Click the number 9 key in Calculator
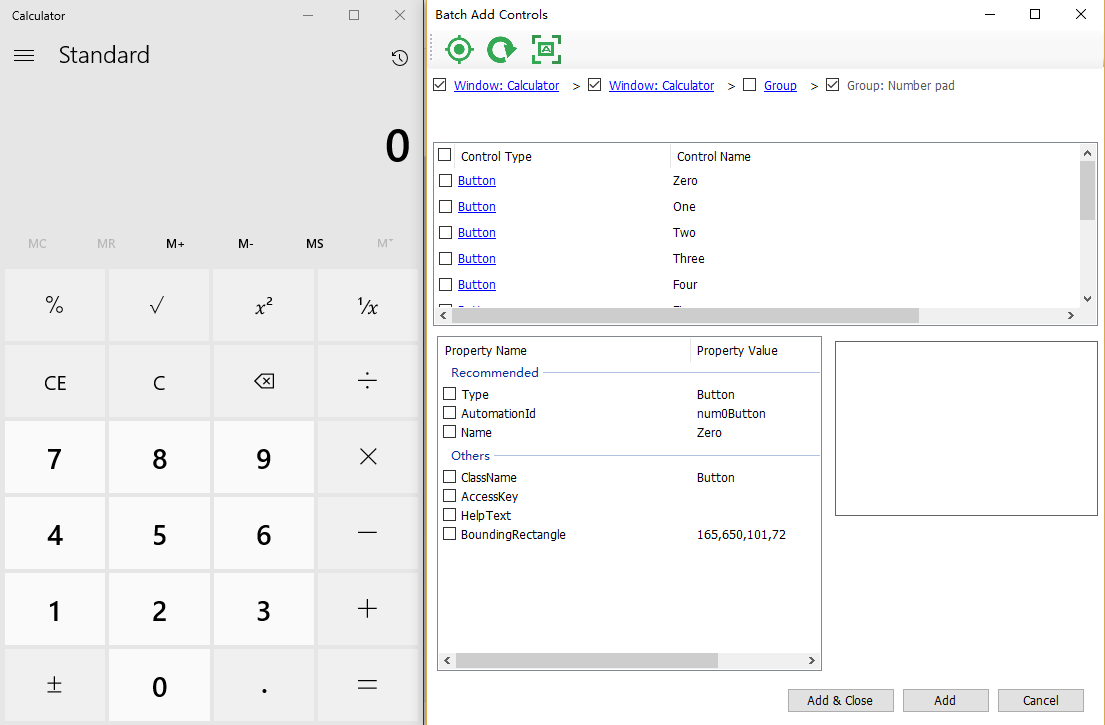This screenshot has width=1105, height=725. (x=264, y=457)
